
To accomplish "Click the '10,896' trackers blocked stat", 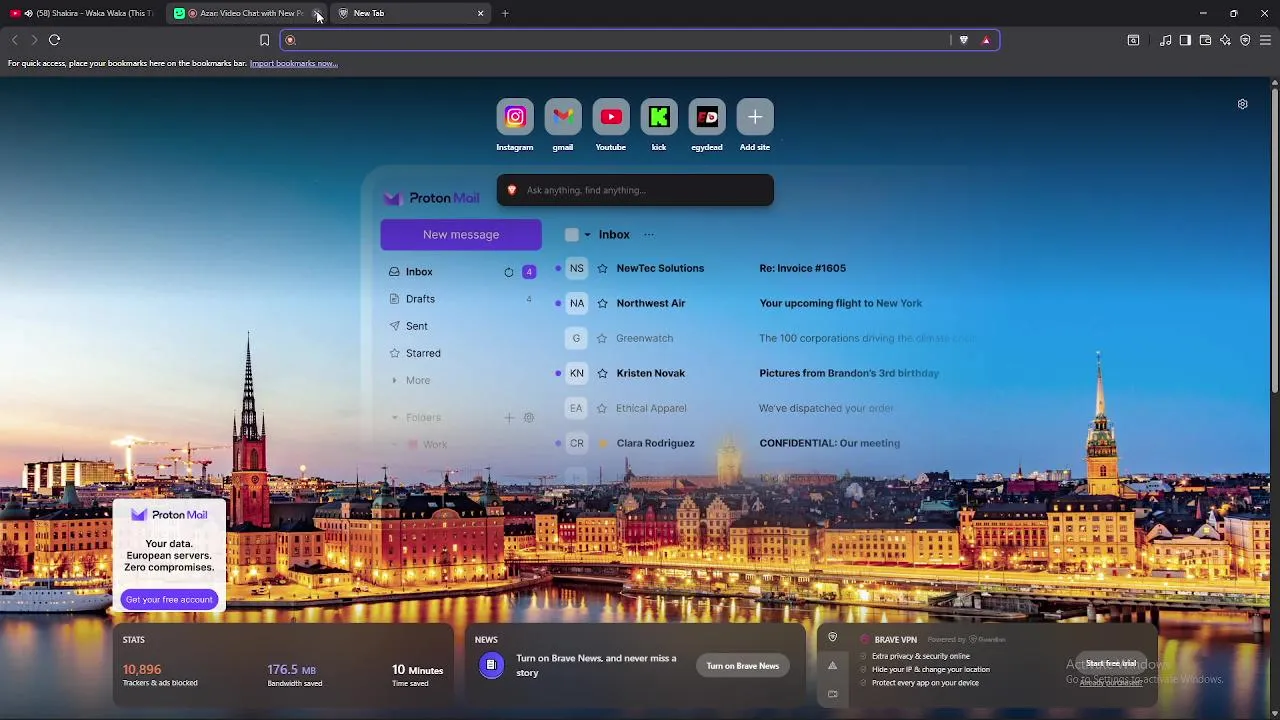I will coord(142,669).
